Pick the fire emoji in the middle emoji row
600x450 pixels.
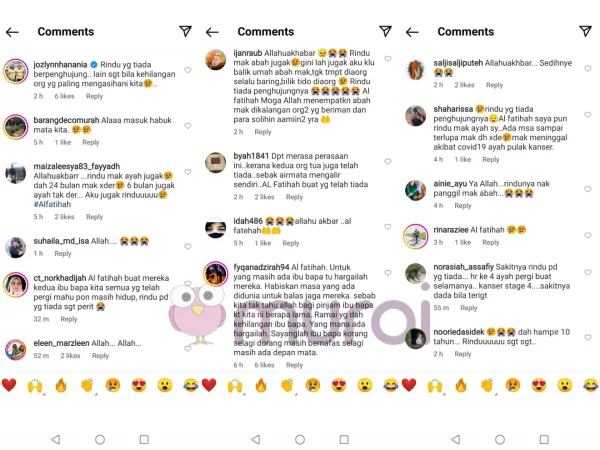tap(261, 385)
